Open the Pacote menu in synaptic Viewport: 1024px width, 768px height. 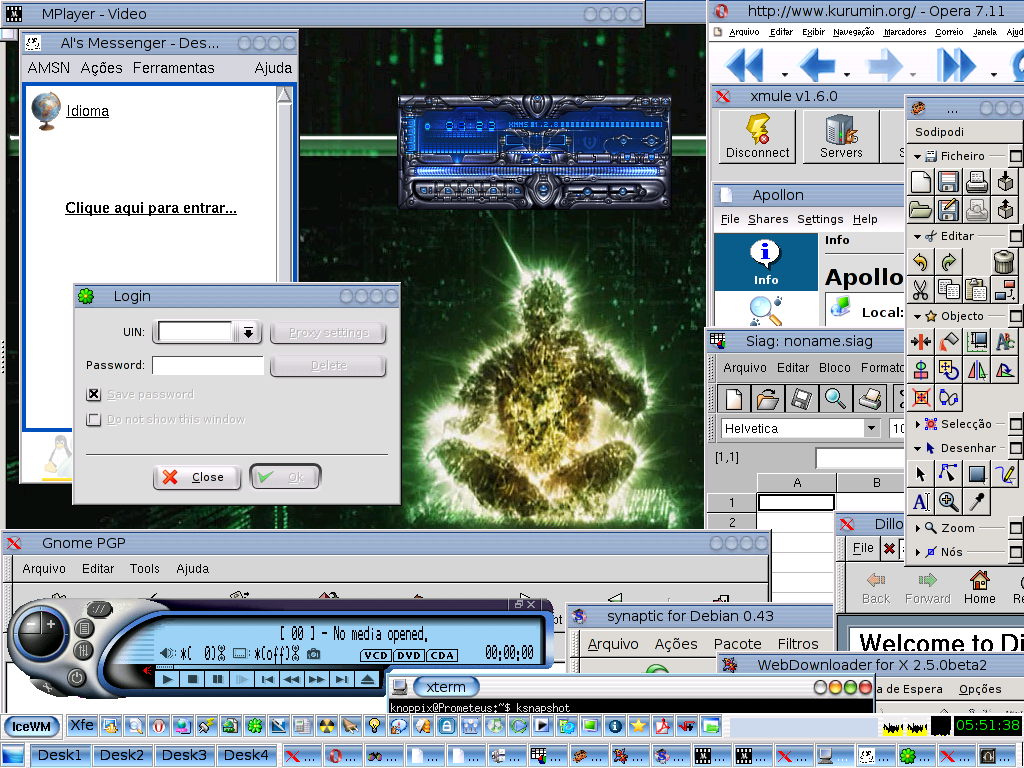point(737,644)
